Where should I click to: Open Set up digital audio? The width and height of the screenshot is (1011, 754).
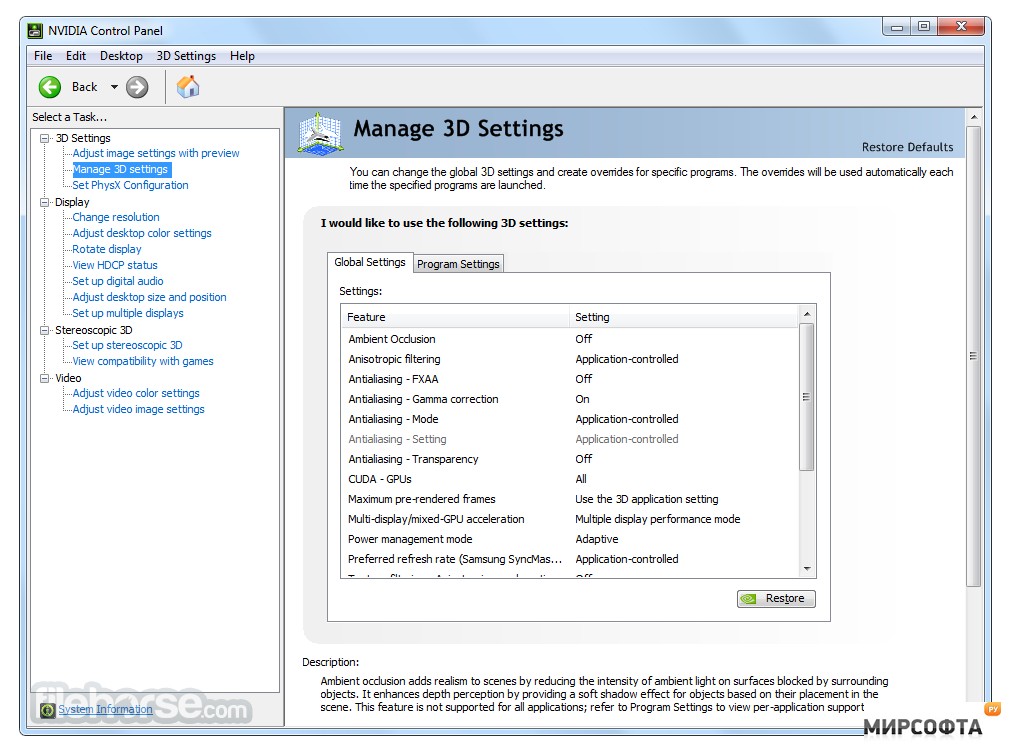117,281
